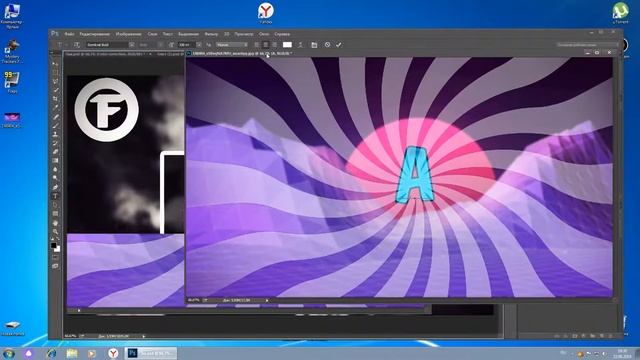
Task: Open Internet Explorer from taskbar
Action: coord(51,353)
